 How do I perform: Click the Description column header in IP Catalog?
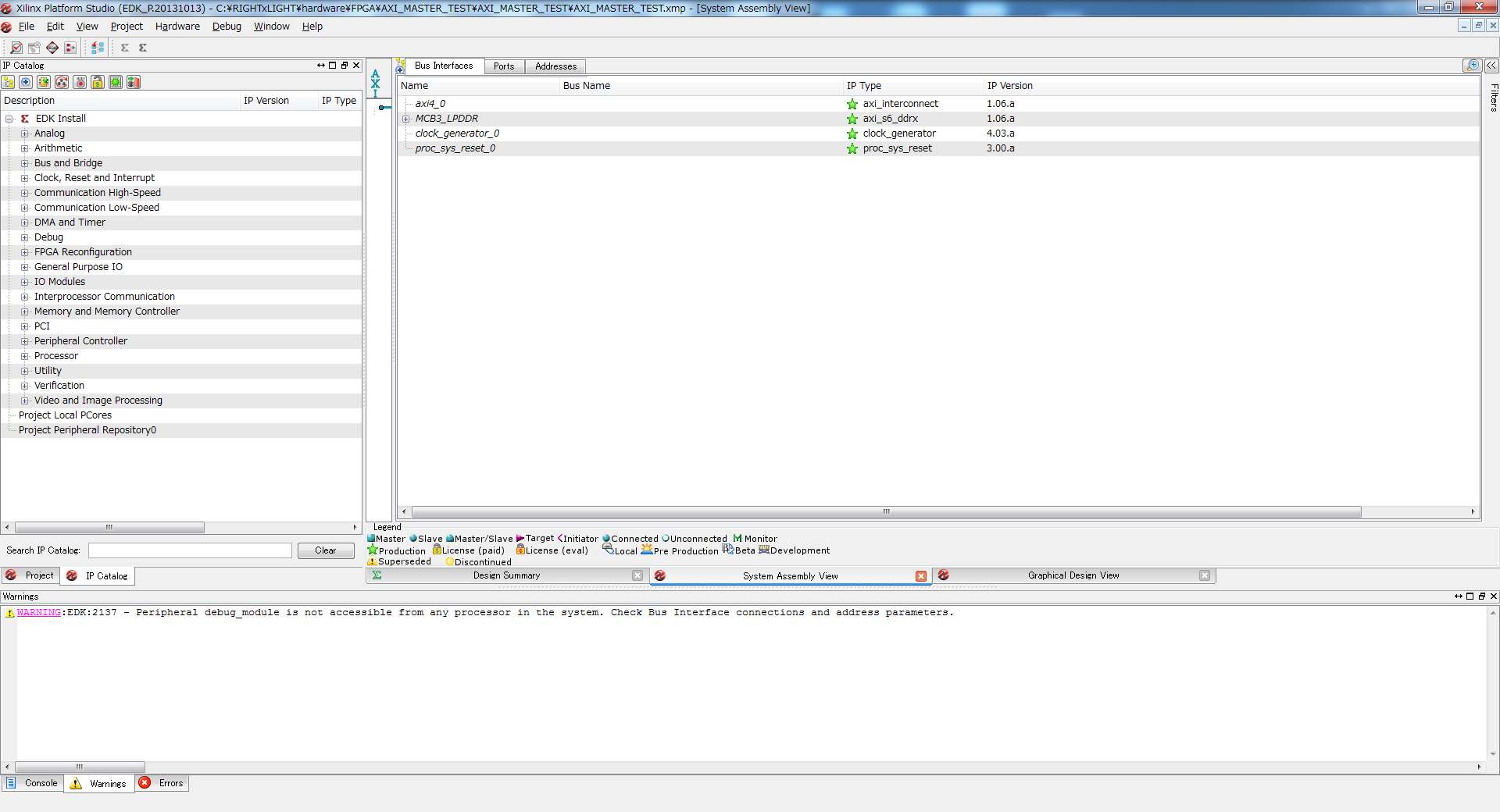tap(120, 101)
